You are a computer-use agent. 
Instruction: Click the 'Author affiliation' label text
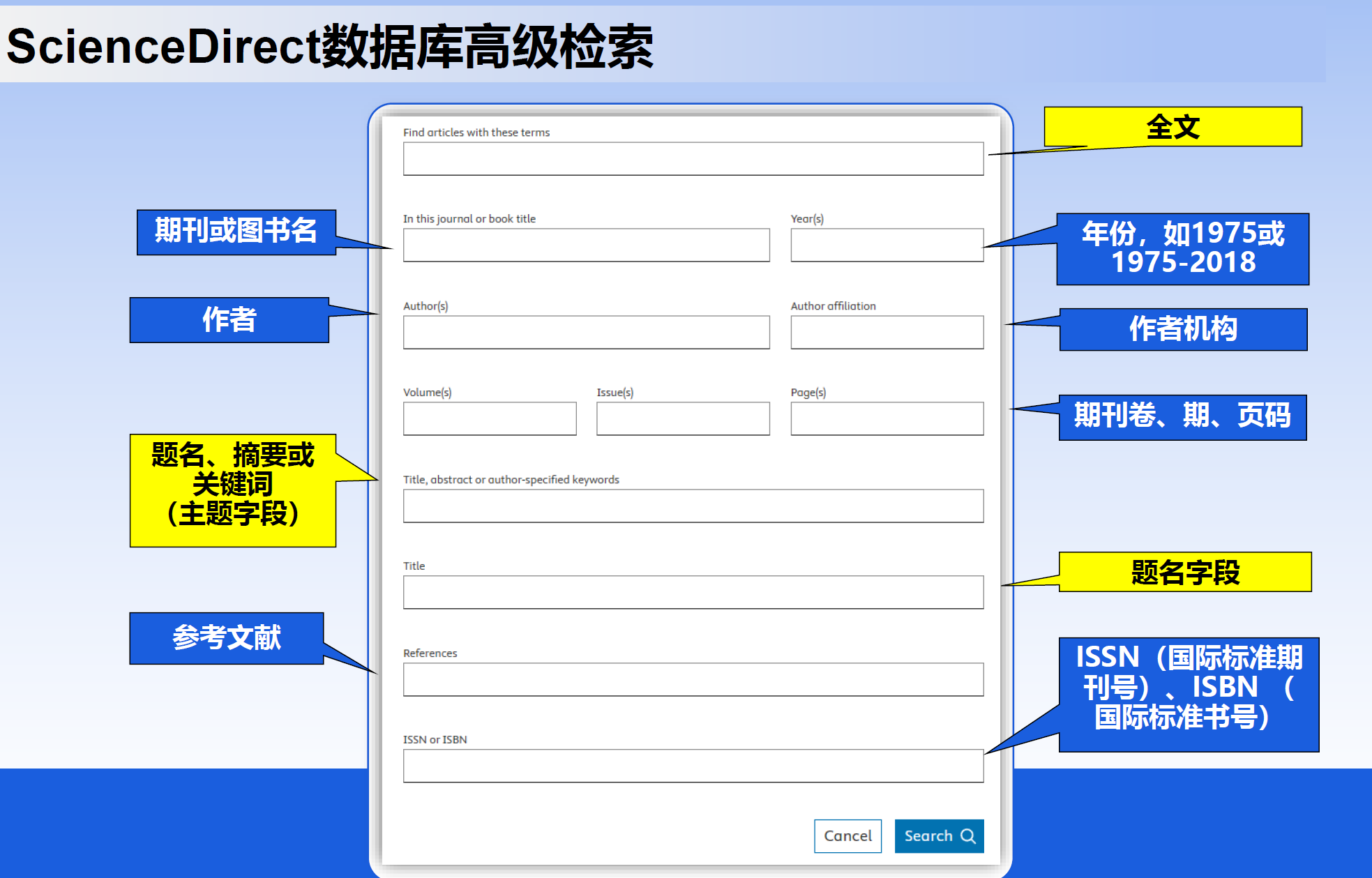pyautogui.click(x=833, y=306)
